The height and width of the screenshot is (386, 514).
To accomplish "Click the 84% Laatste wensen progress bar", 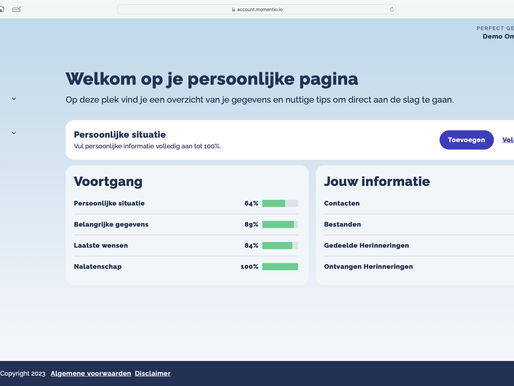I will [x=280, y=245].
